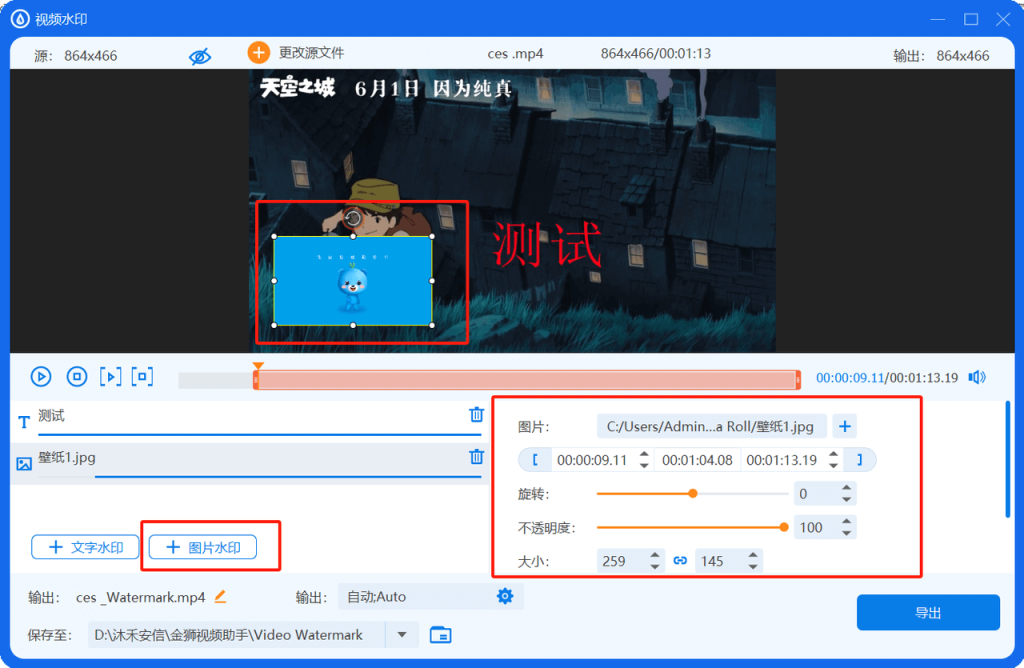This screenshot has width=1024, height=668.
Task: Click the orange plus change source file icon
Action: click(x=258, y=52)
